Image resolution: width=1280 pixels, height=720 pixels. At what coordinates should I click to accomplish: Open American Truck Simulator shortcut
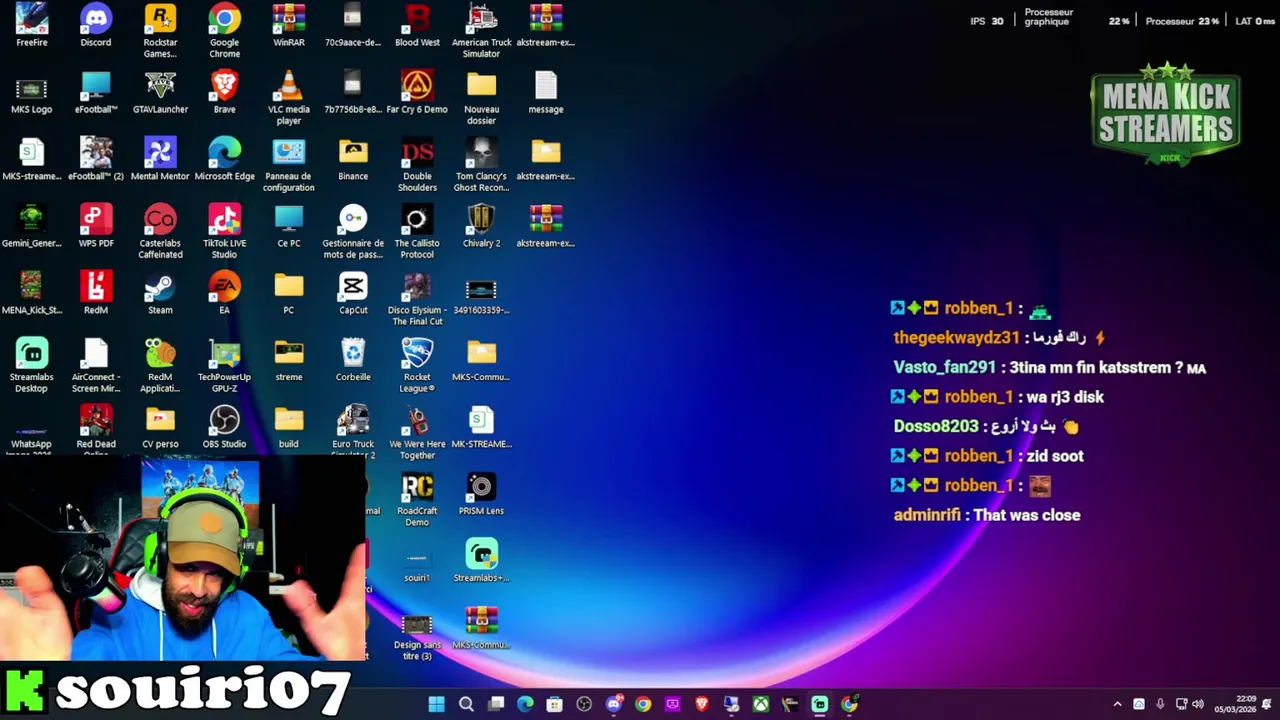pos(481,30)
